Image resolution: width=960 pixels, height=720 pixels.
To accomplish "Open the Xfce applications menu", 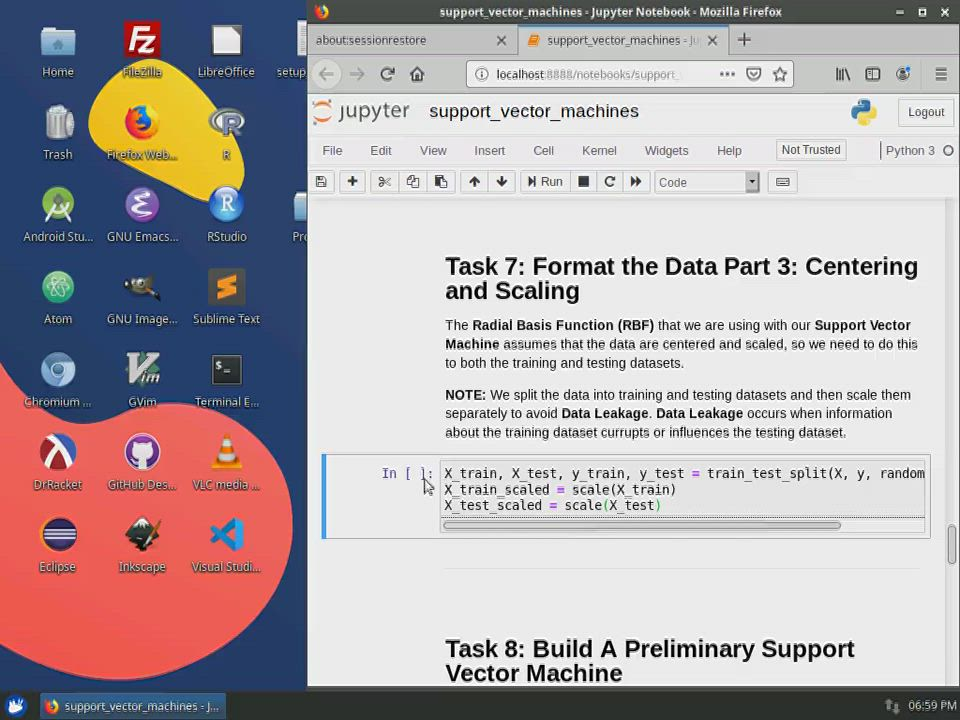I will tap(16, 706).
